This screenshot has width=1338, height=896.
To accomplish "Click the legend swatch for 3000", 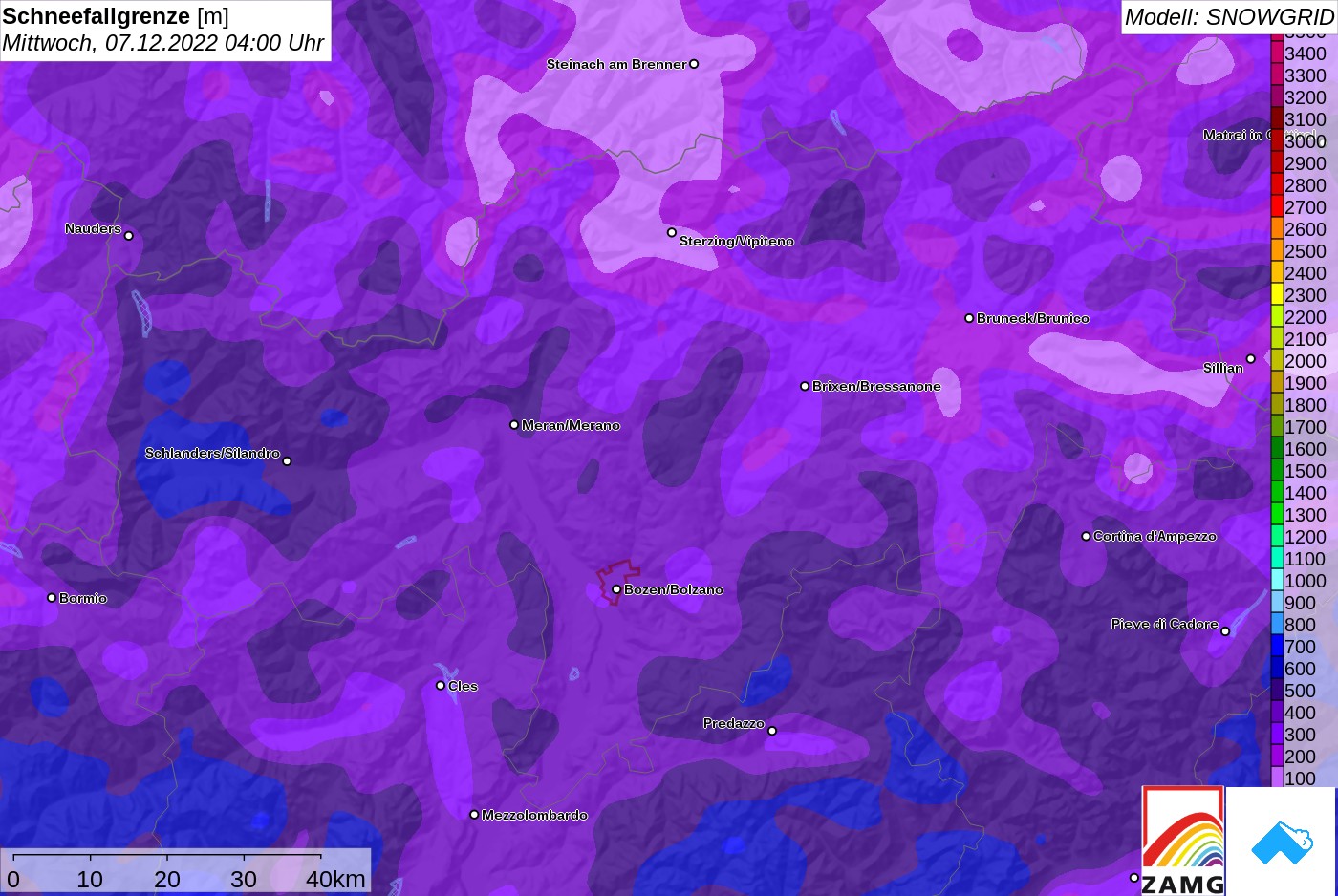I will point(1277,140).
